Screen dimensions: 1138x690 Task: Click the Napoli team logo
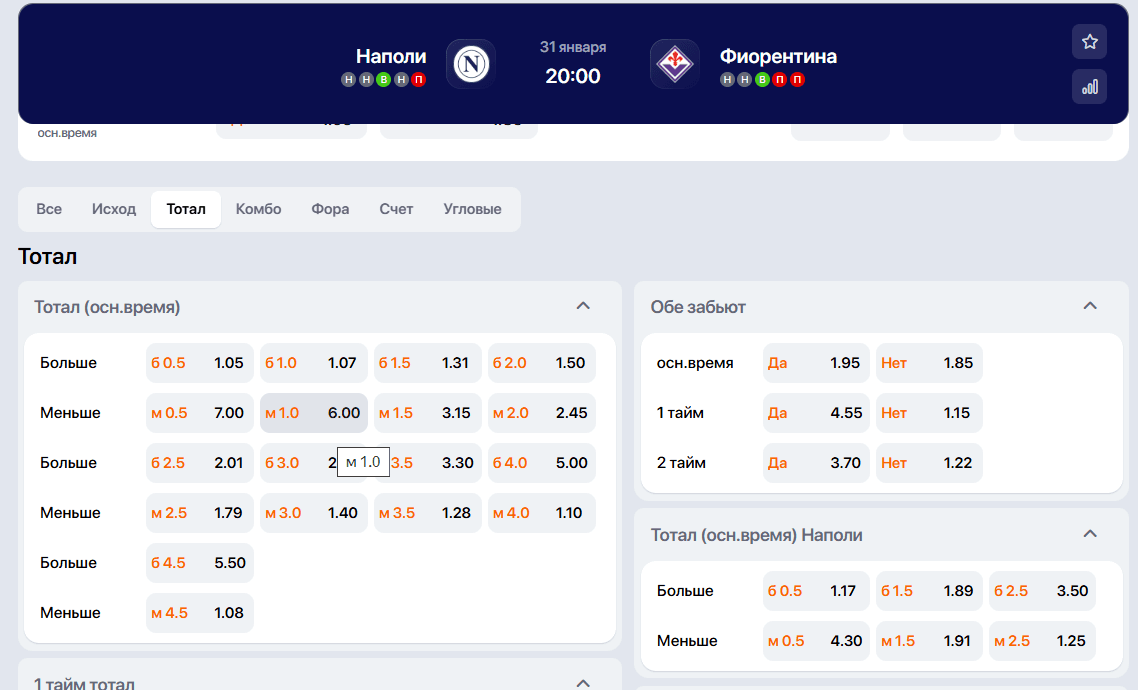470,64
